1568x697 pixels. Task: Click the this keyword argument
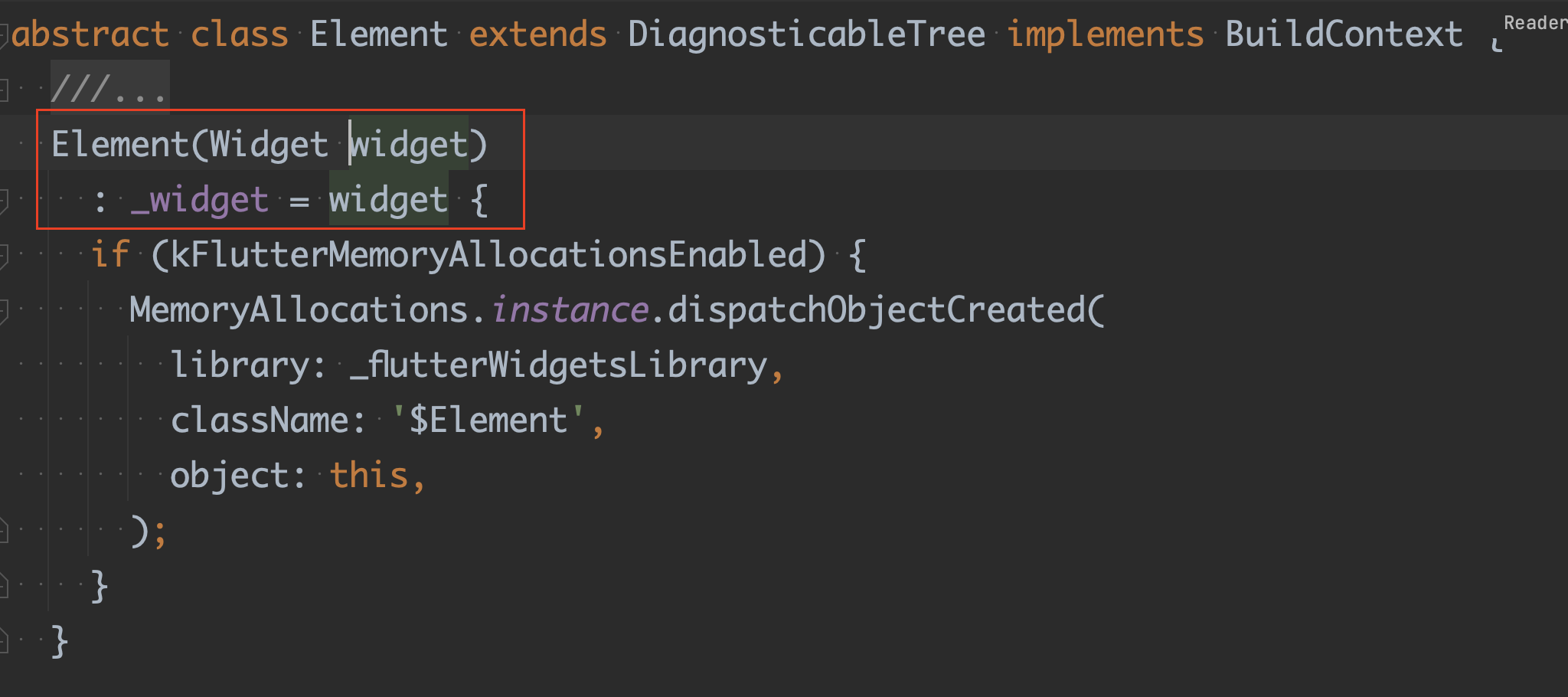(x=369, y=476)
